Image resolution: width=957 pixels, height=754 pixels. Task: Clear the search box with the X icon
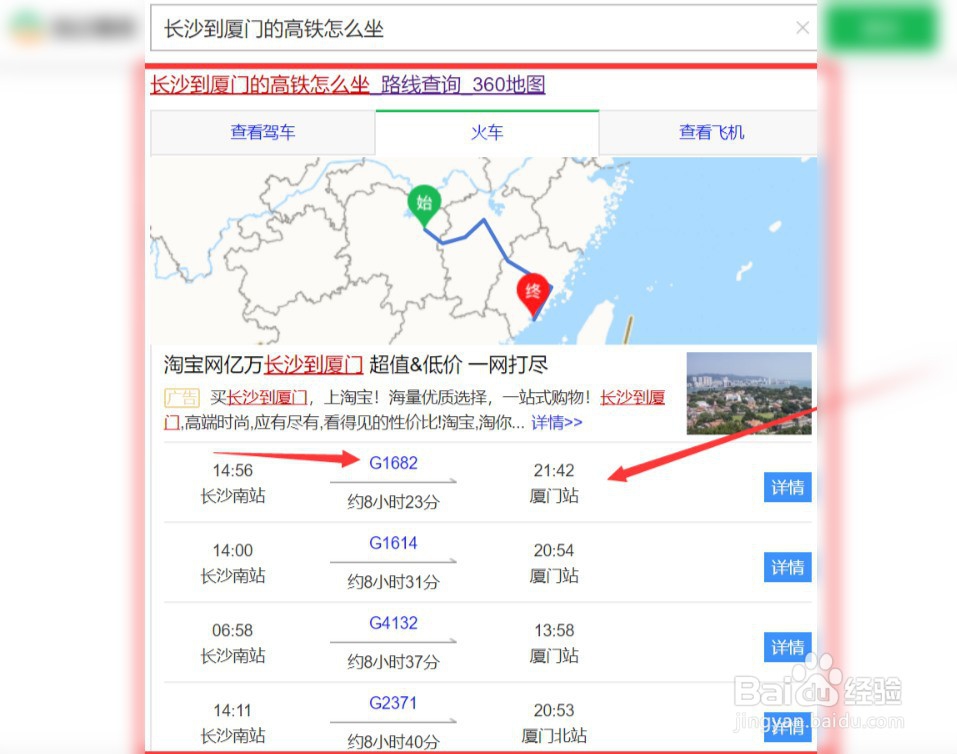[803, 28]
